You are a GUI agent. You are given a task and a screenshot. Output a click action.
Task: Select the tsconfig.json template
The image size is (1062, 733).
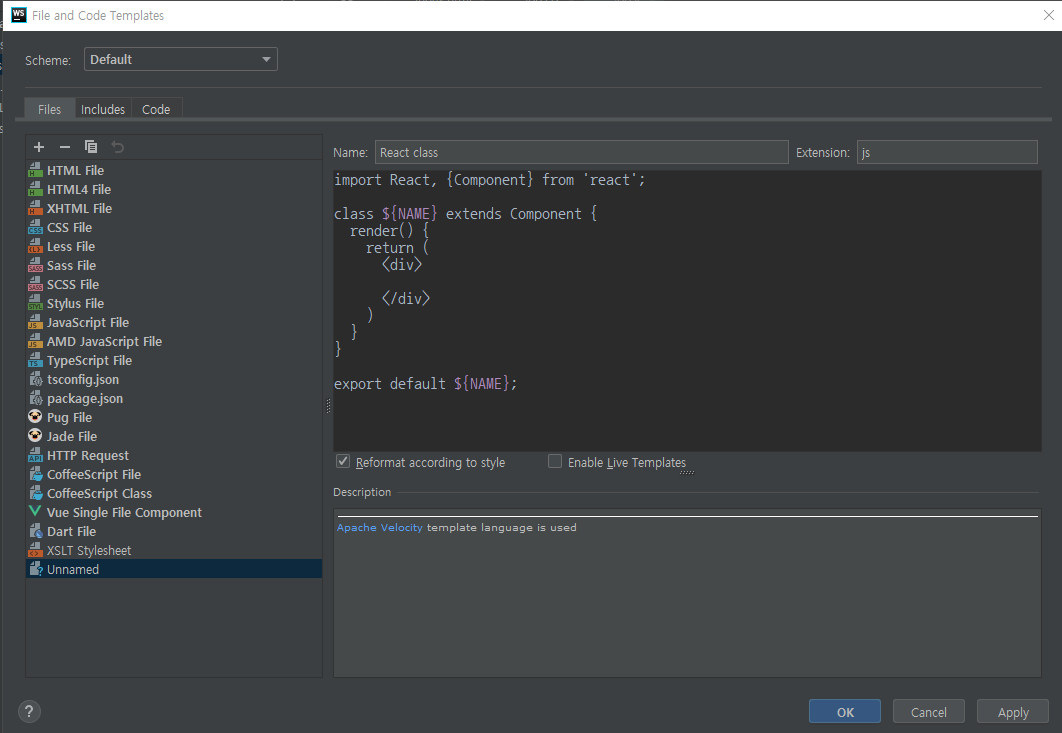(x=173, y=379)
